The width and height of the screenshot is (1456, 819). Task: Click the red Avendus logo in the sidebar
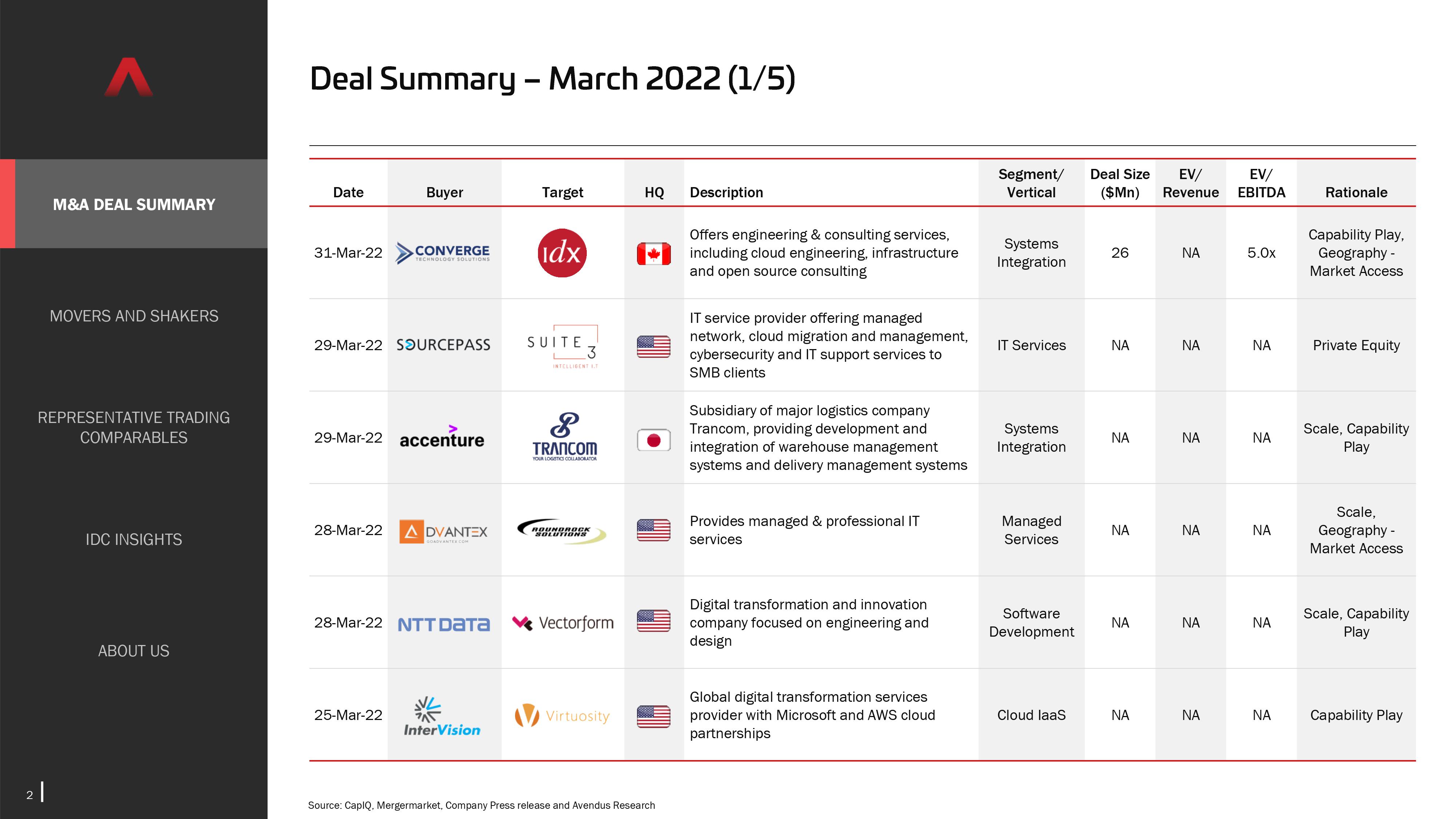129,77
